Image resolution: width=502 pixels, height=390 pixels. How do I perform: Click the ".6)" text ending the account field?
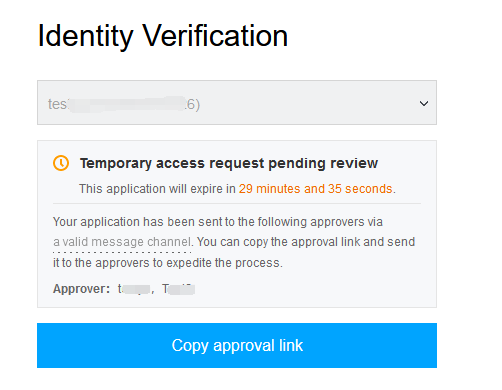[193, 105]
